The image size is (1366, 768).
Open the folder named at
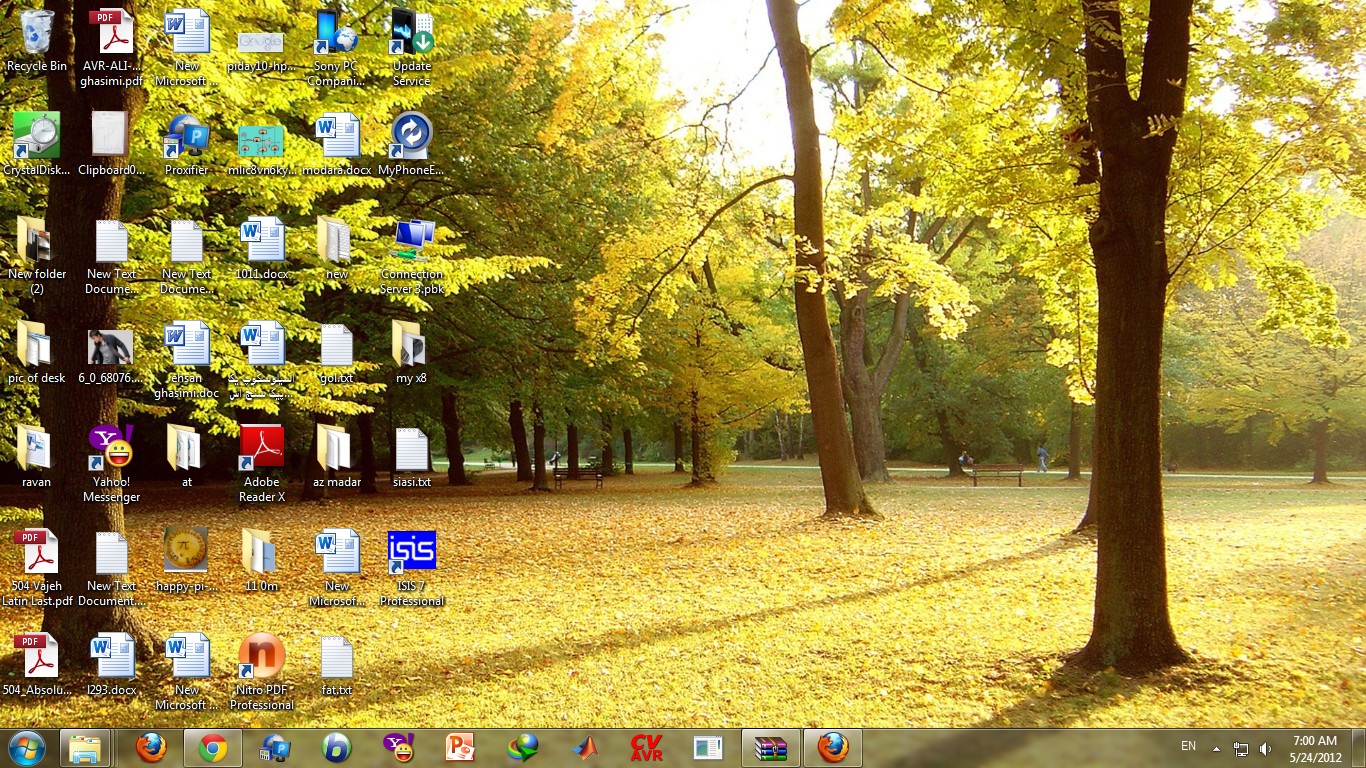tap(187, 456)
